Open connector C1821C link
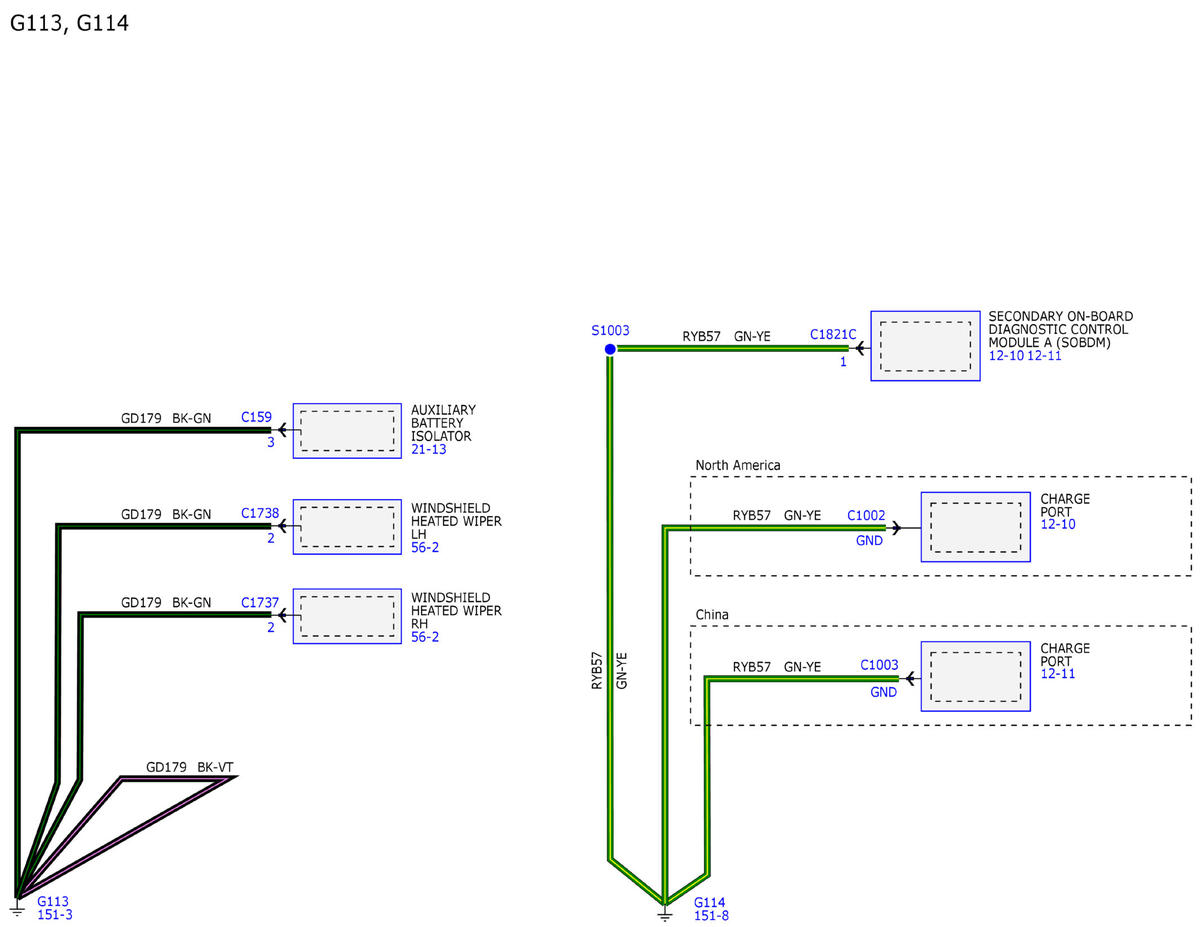 point(833,335)
